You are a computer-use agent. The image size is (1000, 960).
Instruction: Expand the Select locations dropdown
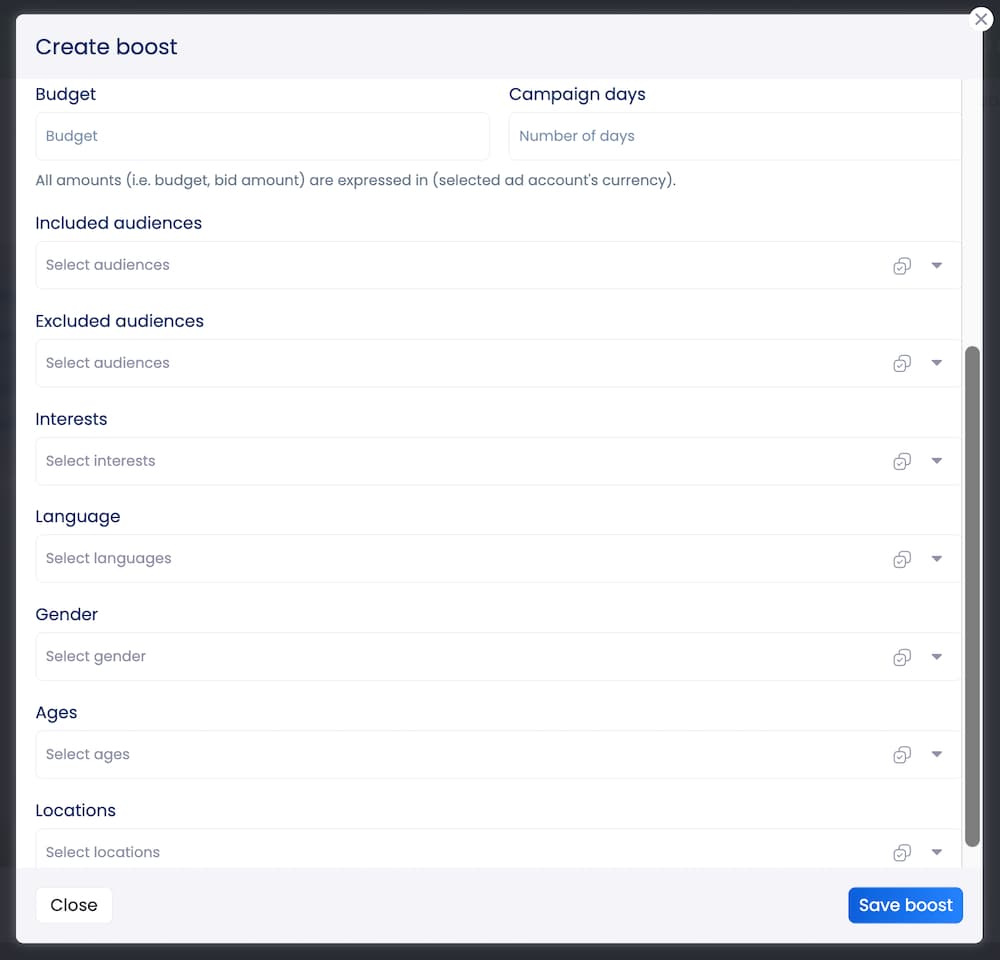937,851
